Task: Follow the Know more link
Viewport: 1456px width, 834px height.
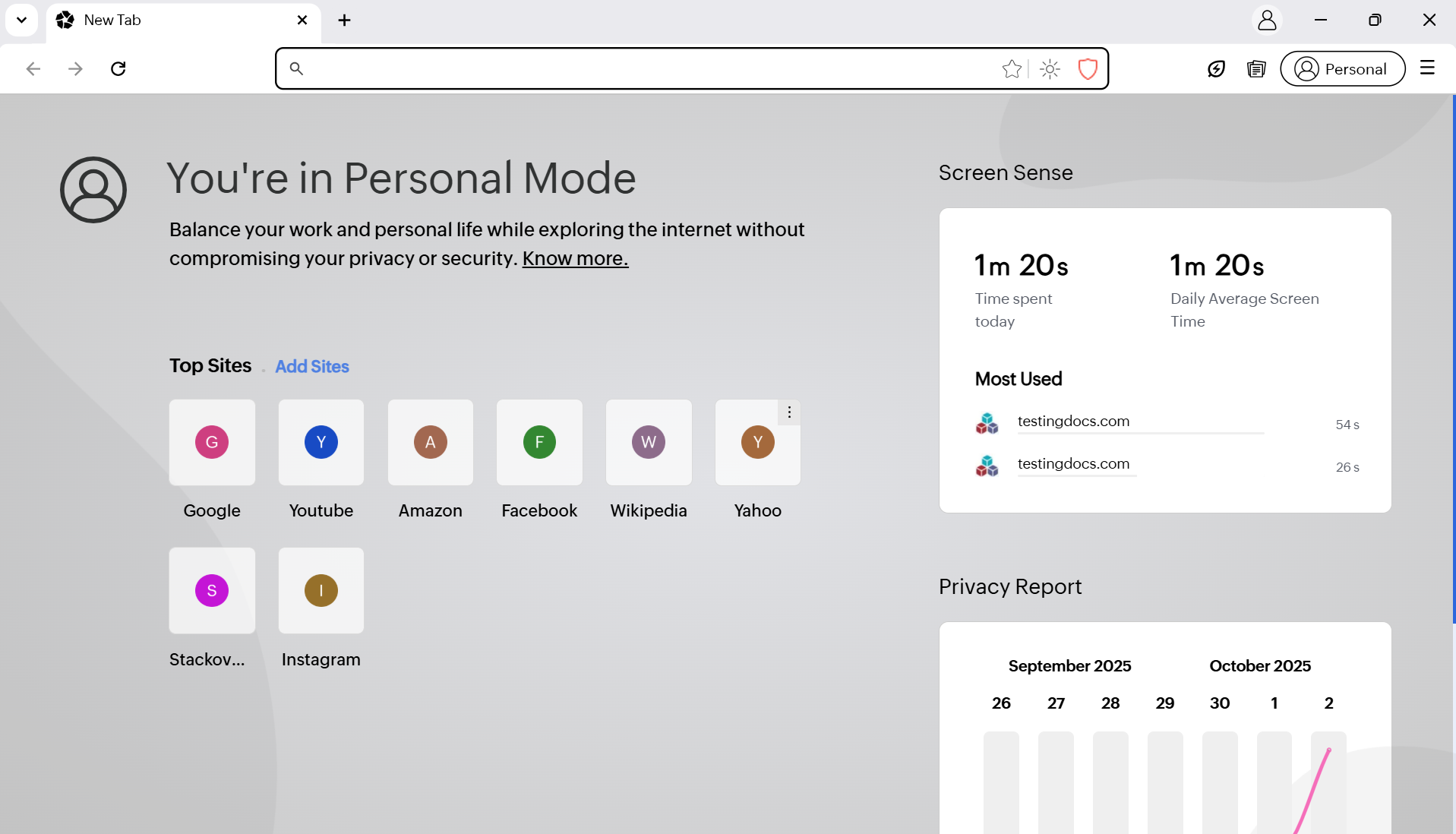Action: [x=575, y=258]
